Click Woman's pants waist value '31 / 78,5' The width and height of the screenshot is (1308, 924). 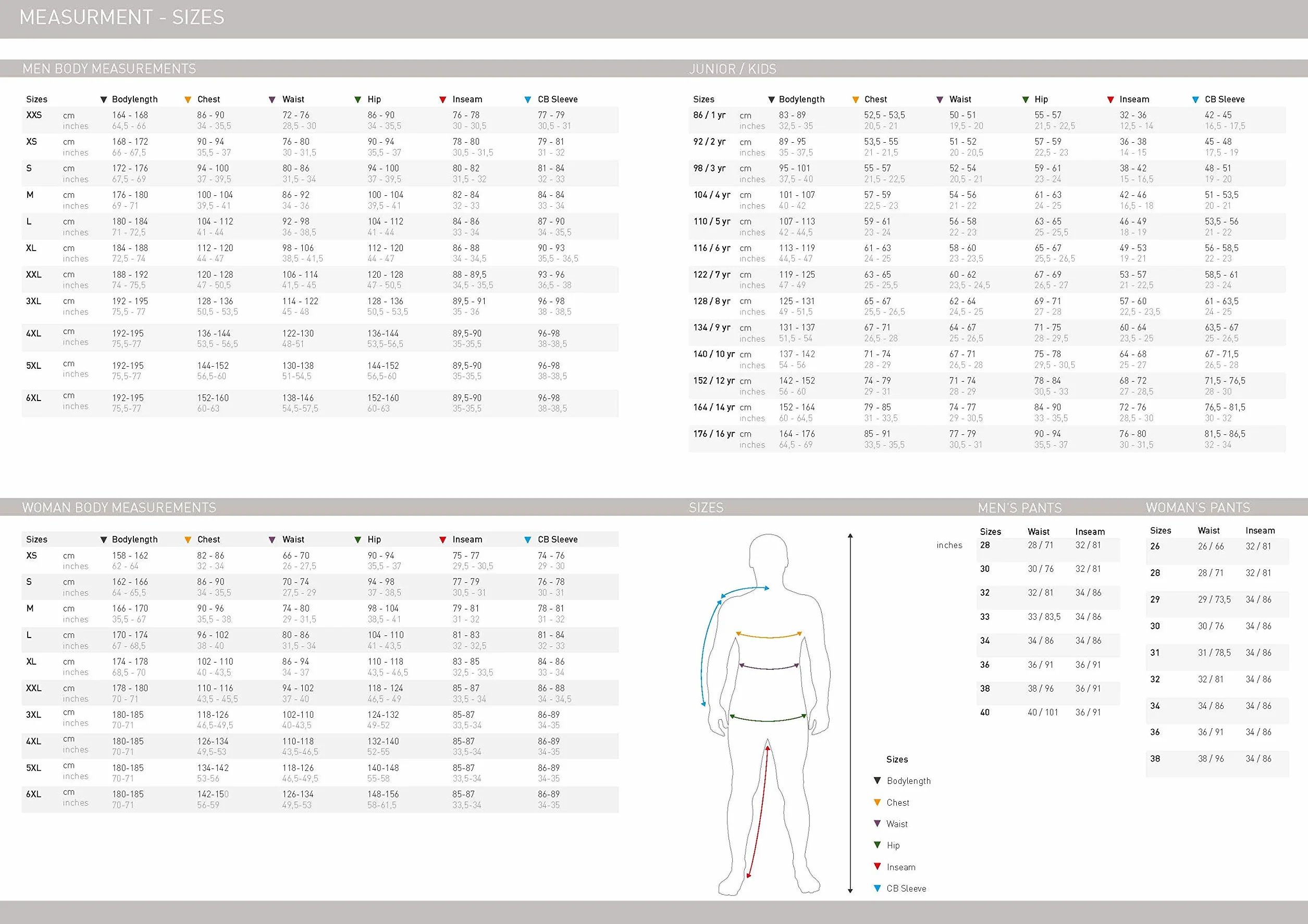coord(1214,653)
